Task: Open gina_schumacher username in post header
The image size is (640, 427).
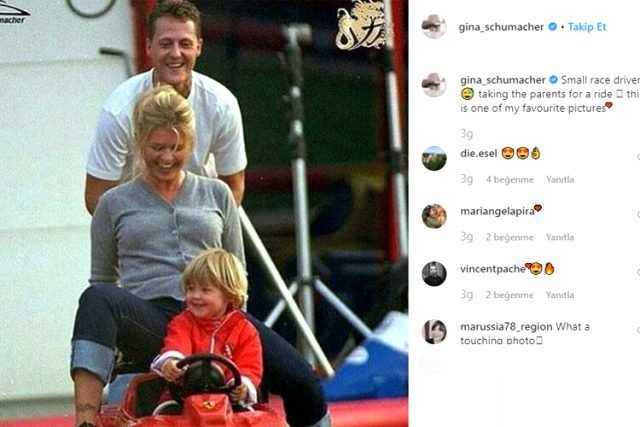Action: (501, 27)
